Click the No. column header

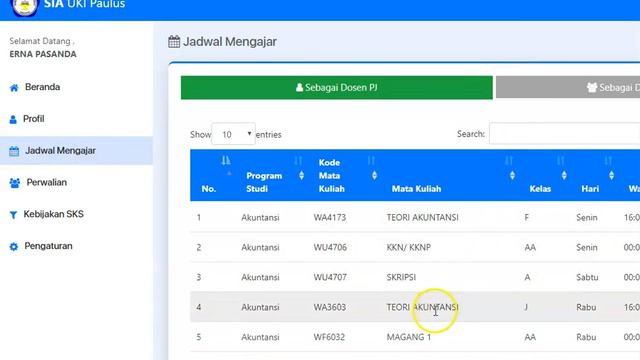pos(209,189)
